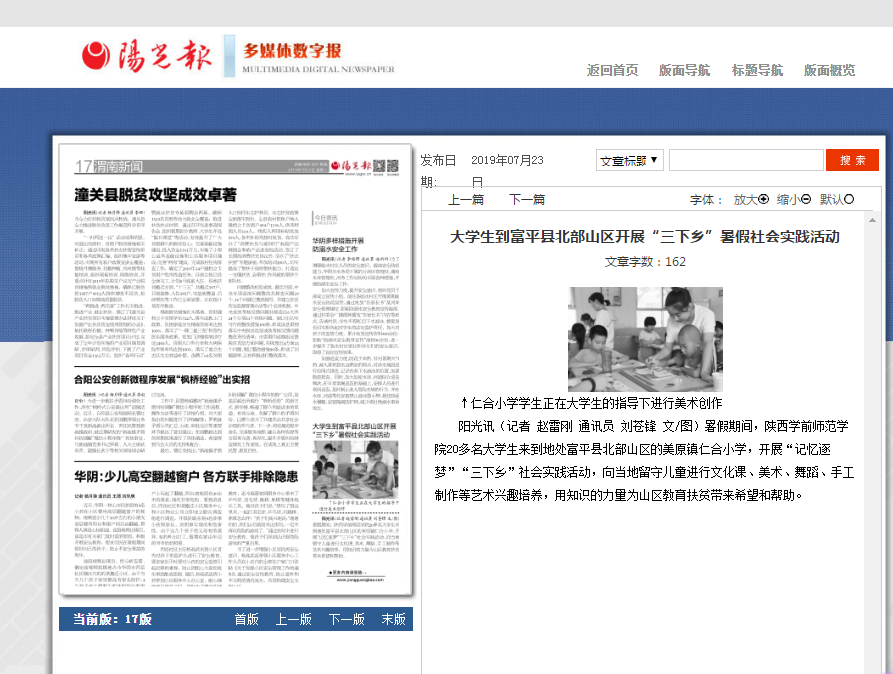
Task: Open 标题导航 in top navigation
Action: click(757, 70)
